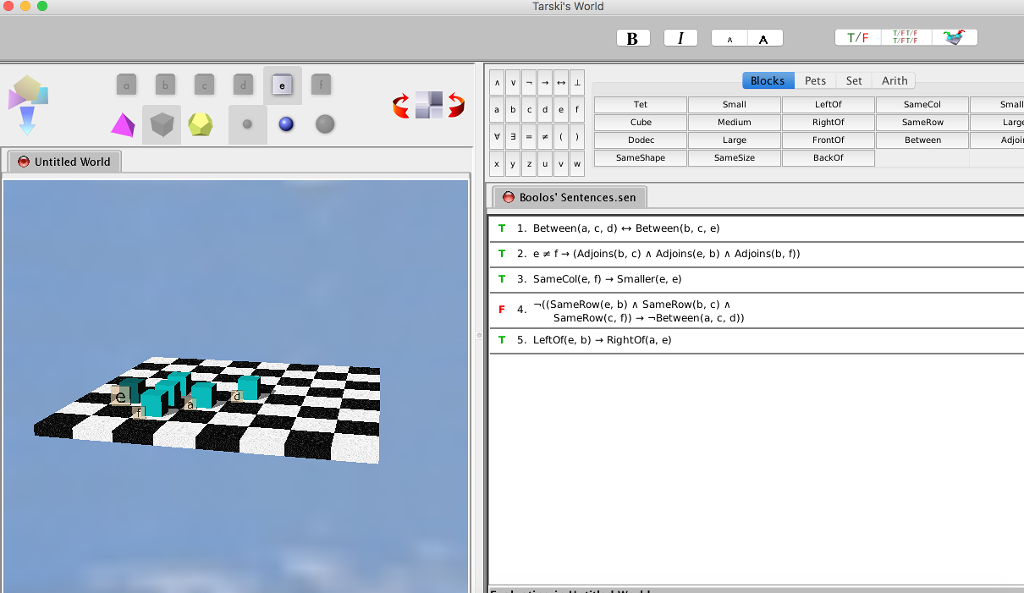Image resolution: width=1024 pixels, height=593 pixels.
Task: Set block size to medium blue sphere
Action: (286, 124)
